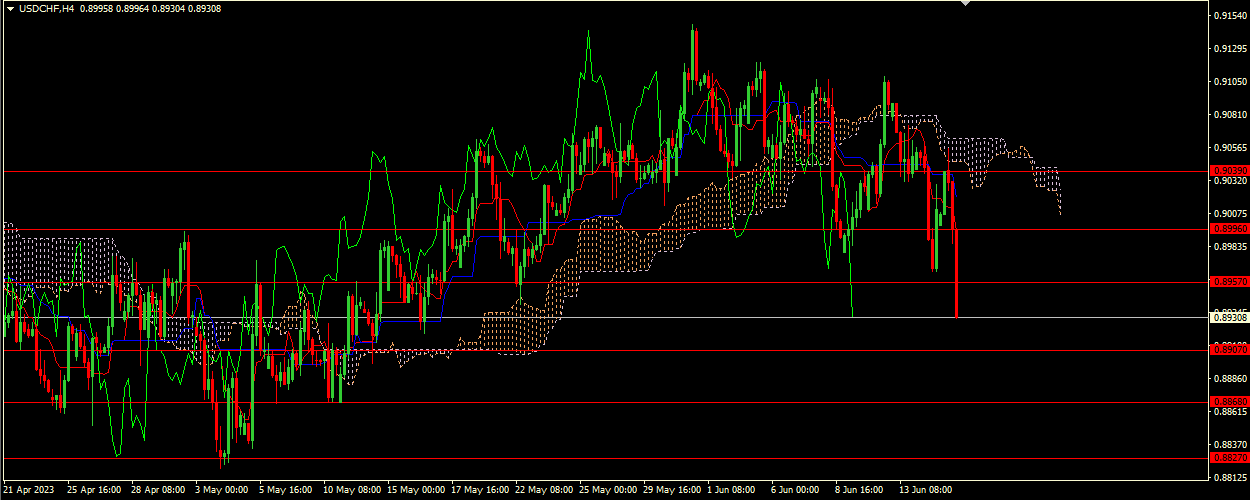Click the 0.91540 price scale value
Viewport: 1250px width, 500px height.
[1229, 16]
